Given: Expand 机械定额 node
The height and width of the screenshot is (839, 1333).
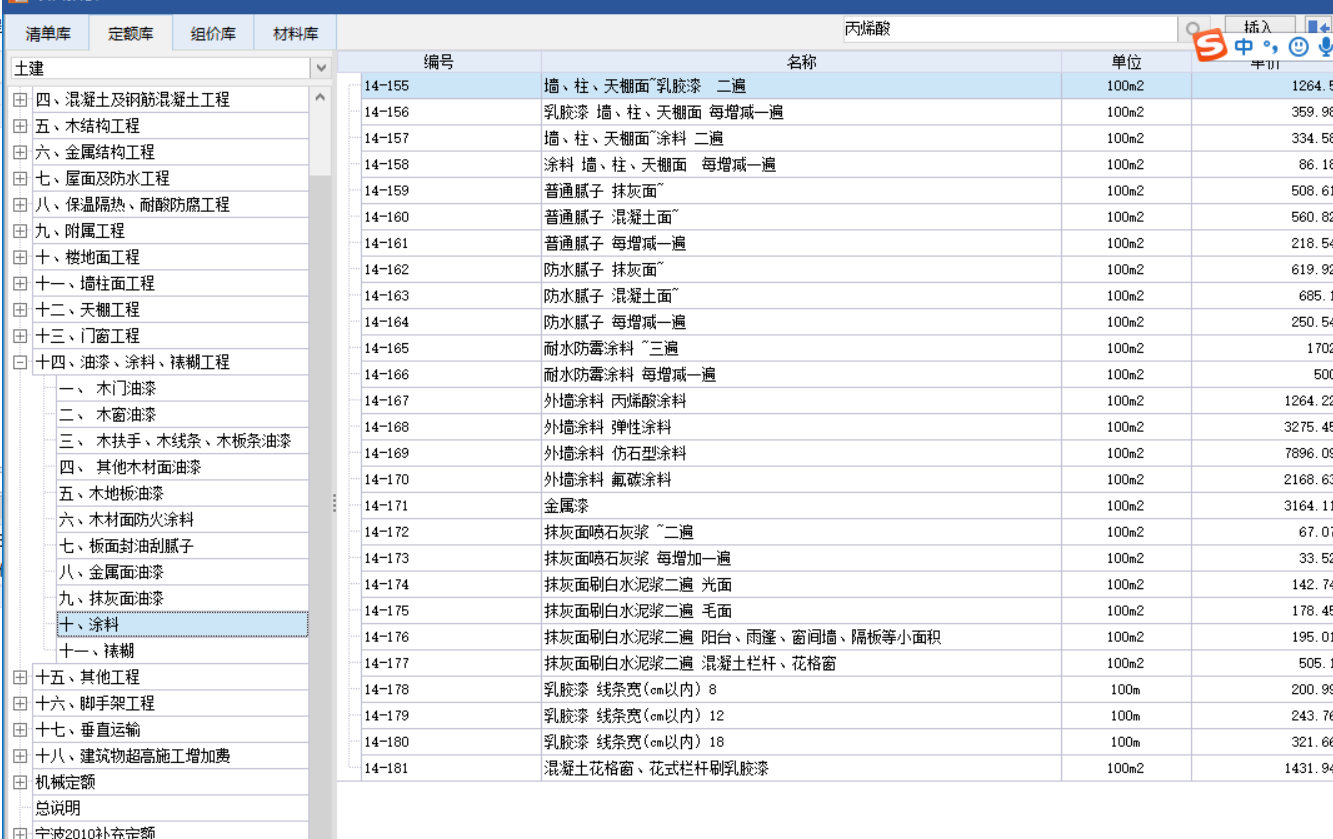Looking at the screenshot, I should click(x=20, y=782).
